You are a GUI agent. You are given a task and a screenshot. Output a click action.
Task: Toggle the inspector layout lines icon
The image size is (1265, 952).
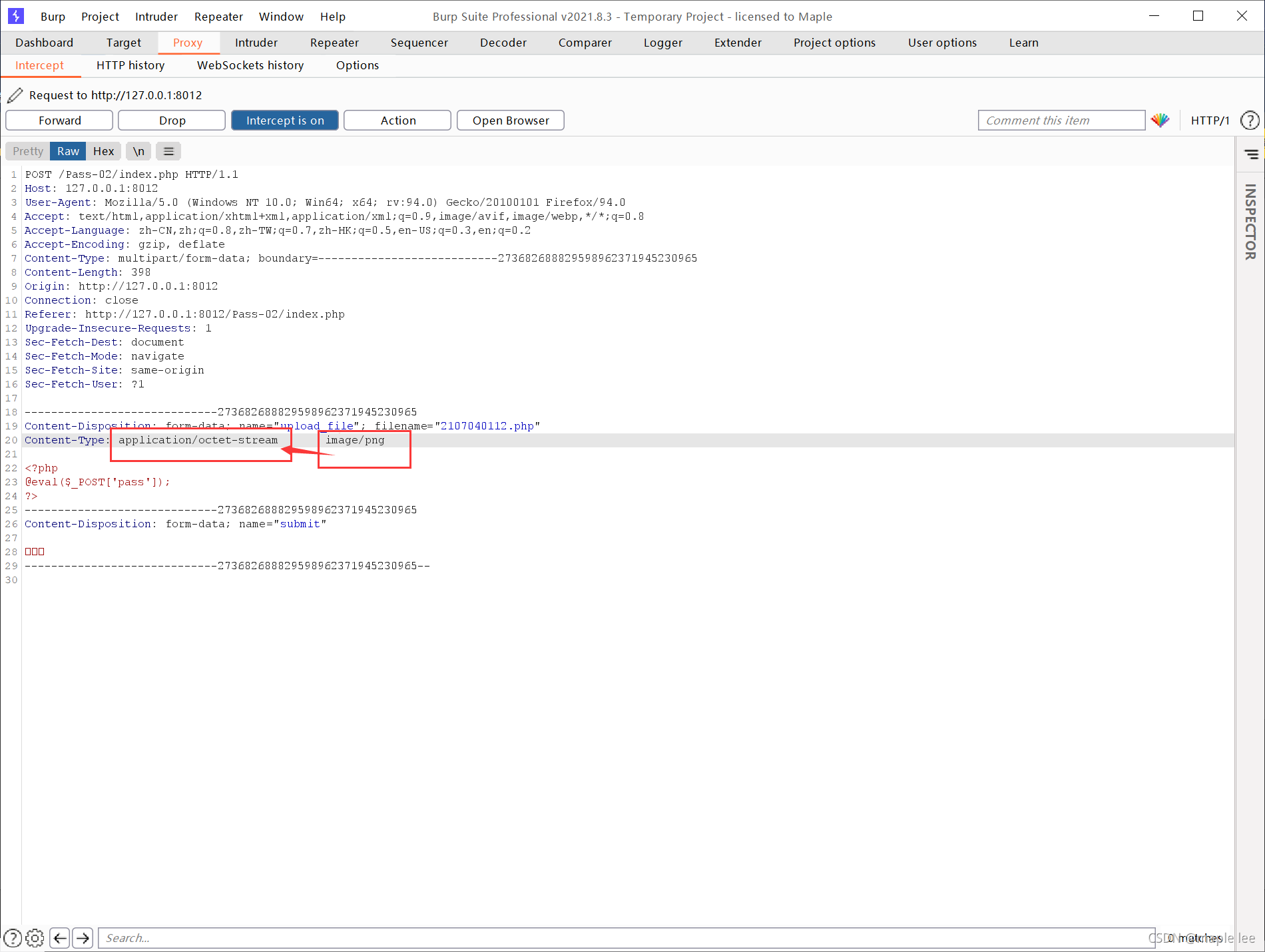click(1251, 154)
